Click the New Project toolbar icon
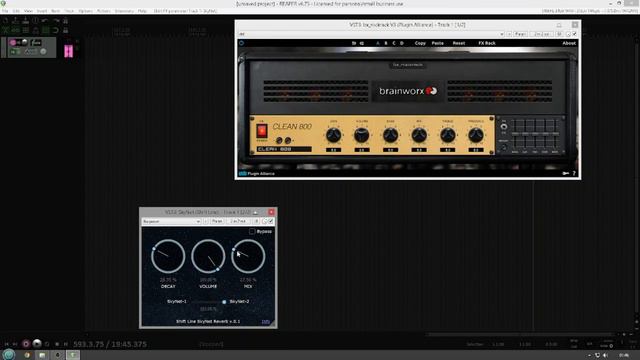This screenshot has height=360, width=640. tap(5, 20)
